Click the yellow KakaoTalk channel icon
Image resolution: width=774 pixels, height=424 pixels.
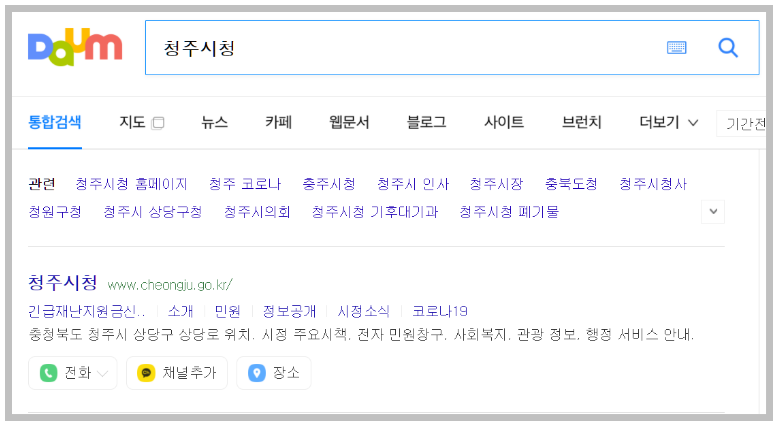click(x=146, y=373)
